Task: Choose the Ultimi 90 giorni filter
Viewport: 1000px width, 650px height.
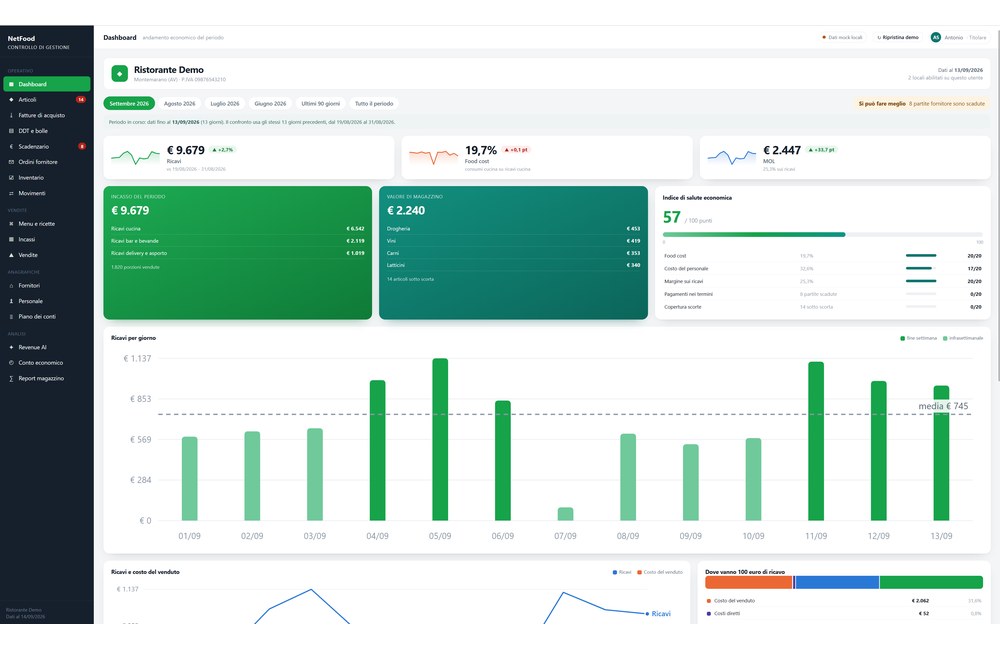Action: click(321, 103)
